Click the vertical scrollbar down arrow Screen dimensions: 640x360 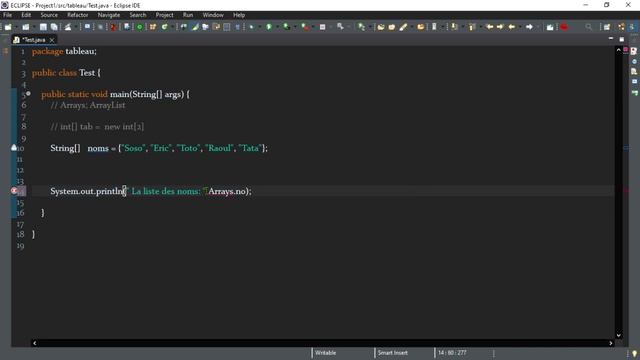618,336
